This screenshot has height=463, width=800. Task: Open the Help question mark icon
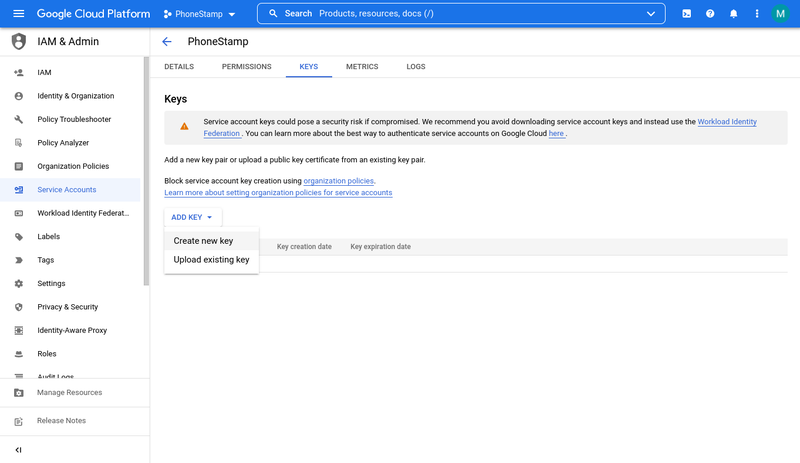[710, 14]
